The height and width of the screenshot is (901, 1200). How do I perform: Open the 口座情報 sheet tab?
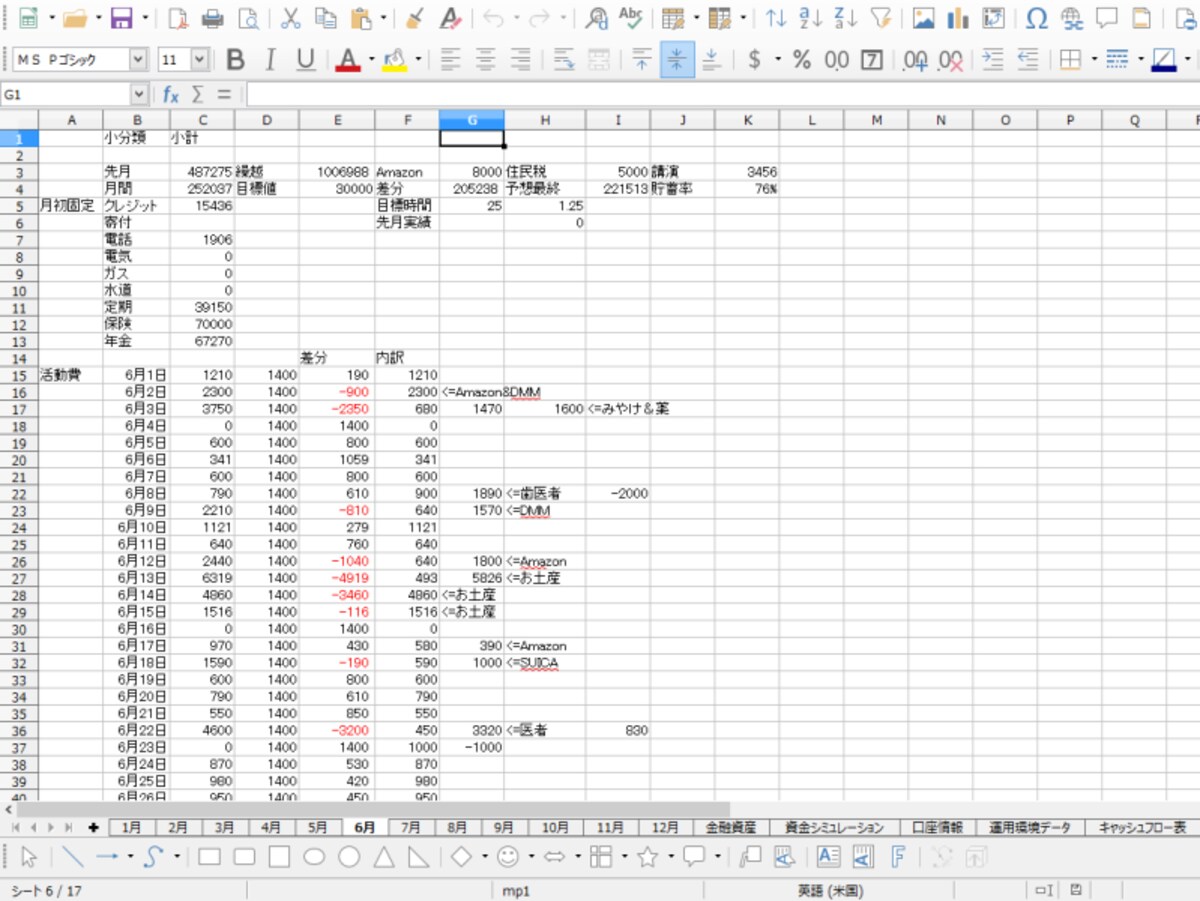937,827
